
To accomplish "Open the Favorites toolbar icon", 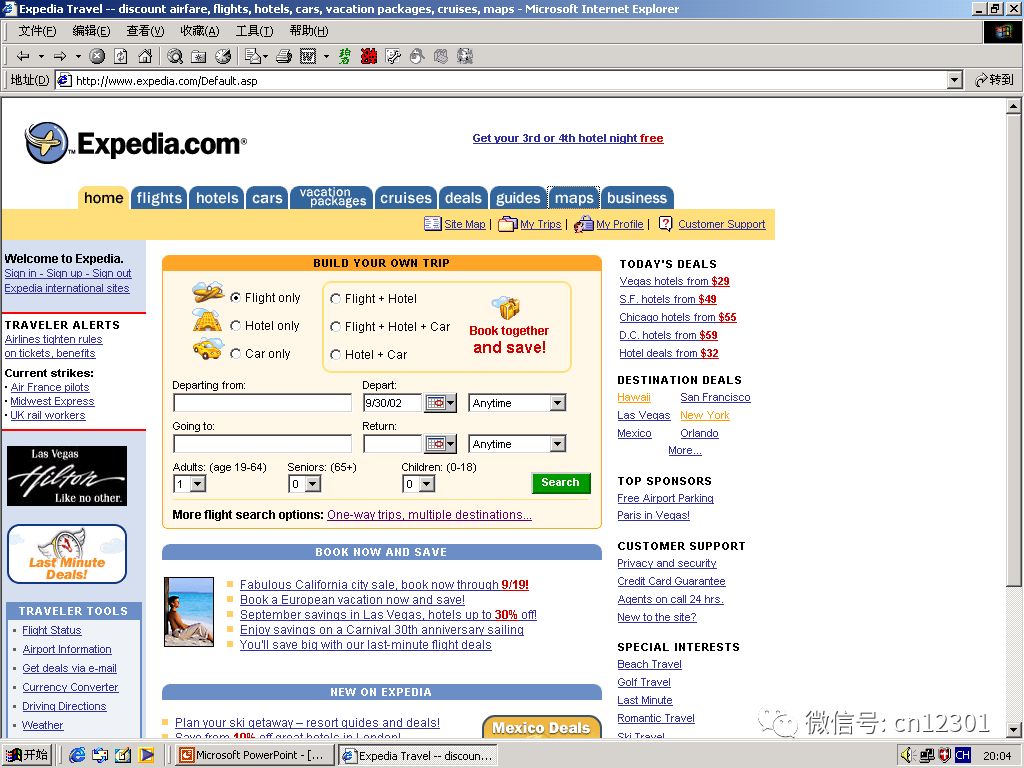I will point(199,57).
